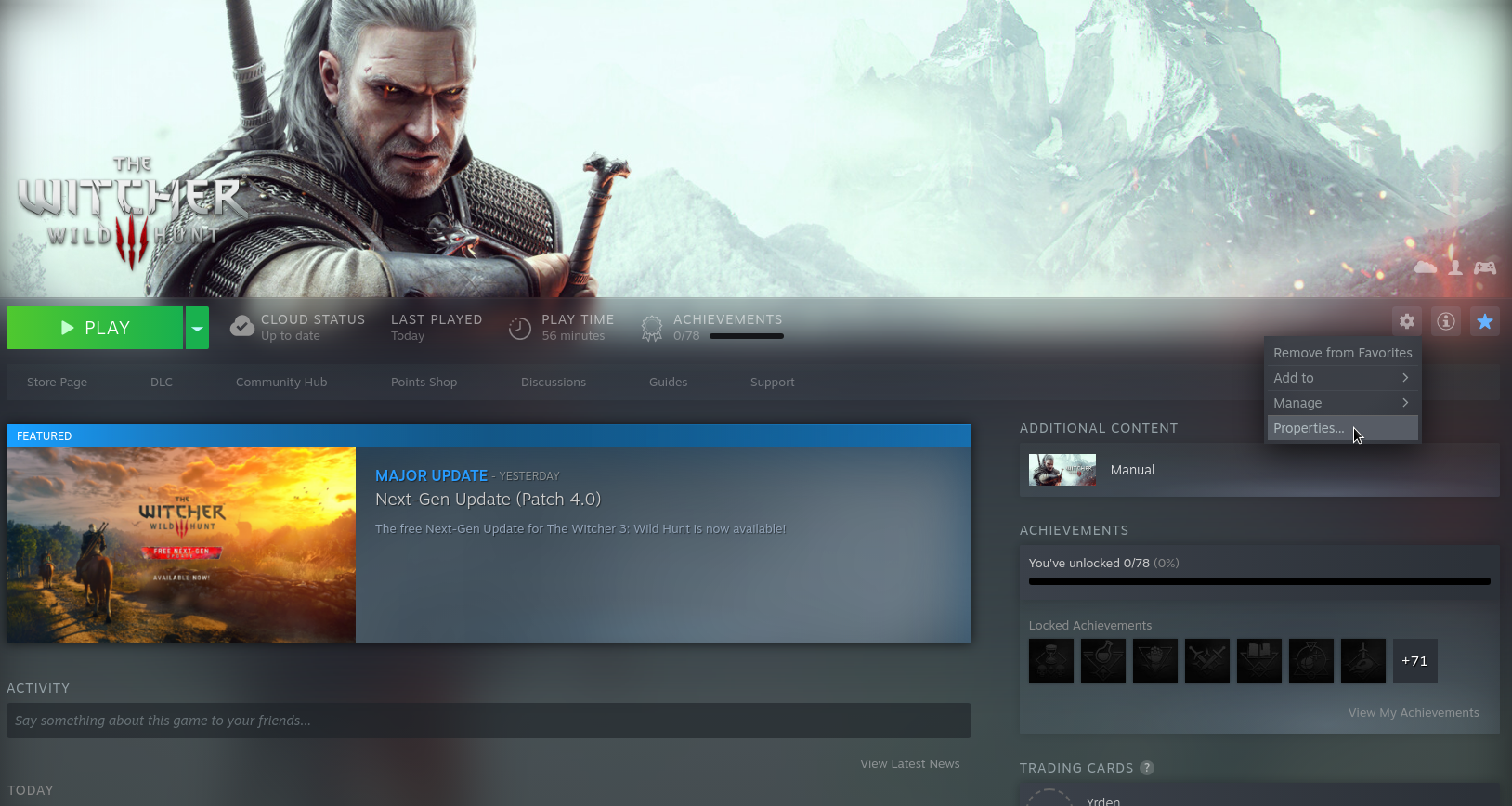Click the gear settings icon
The height and width of the screenshot is (806, 1512).
(1407, 321)
